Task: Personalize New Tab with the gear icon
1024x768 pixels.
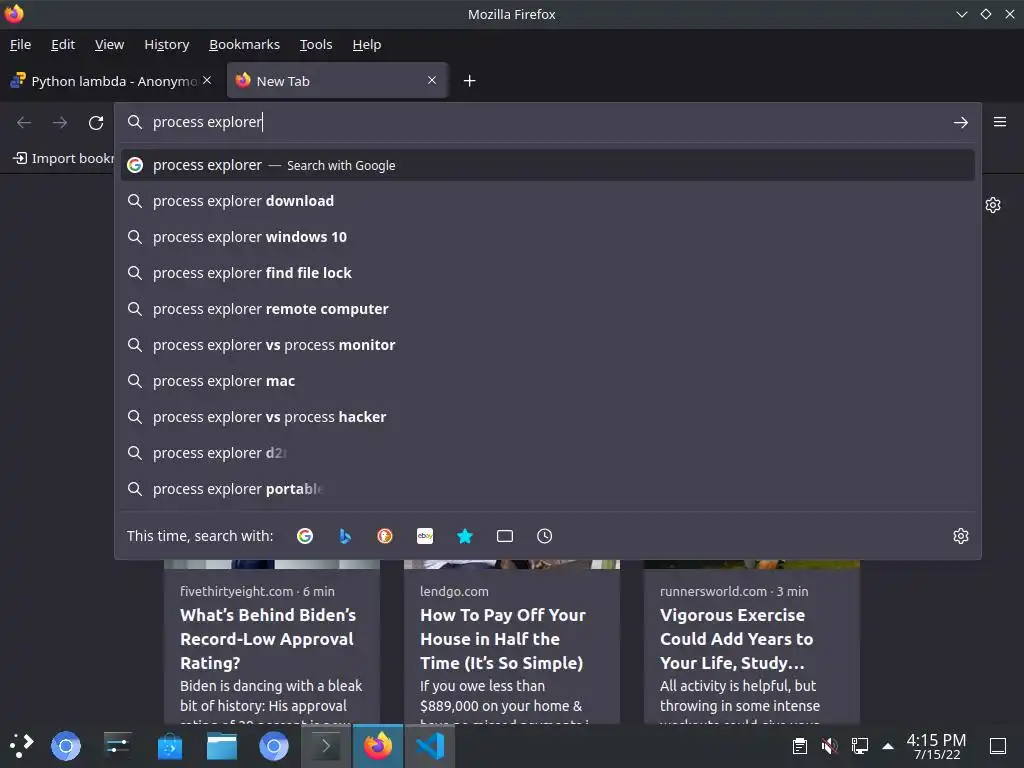Action: click(x=993, y=205)
